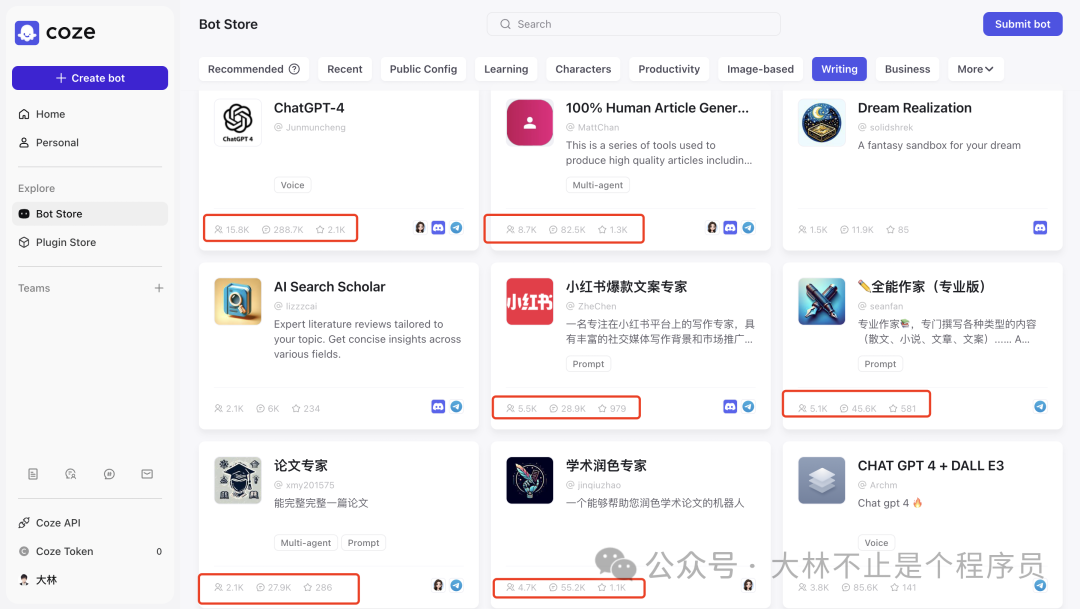The image size is (1080, 609).
Task: Open the 小红书 red logo thumbnail
Action: 530,302
